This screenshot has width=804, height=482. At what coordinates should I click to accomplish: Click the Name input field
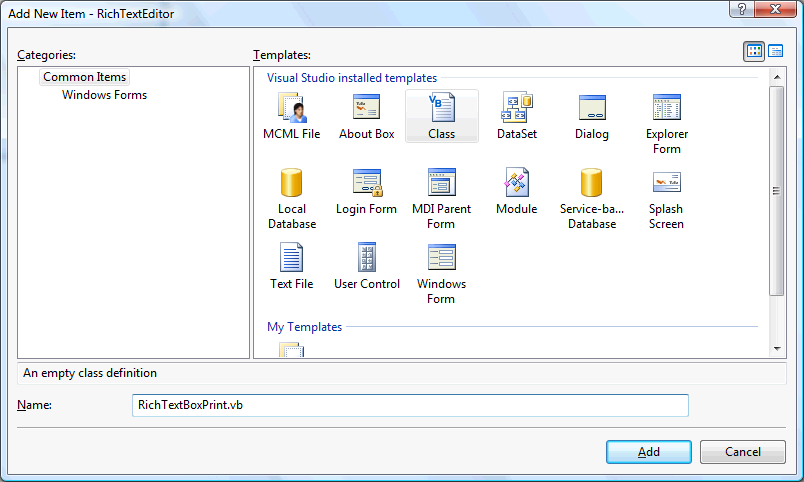click(410, 405)
